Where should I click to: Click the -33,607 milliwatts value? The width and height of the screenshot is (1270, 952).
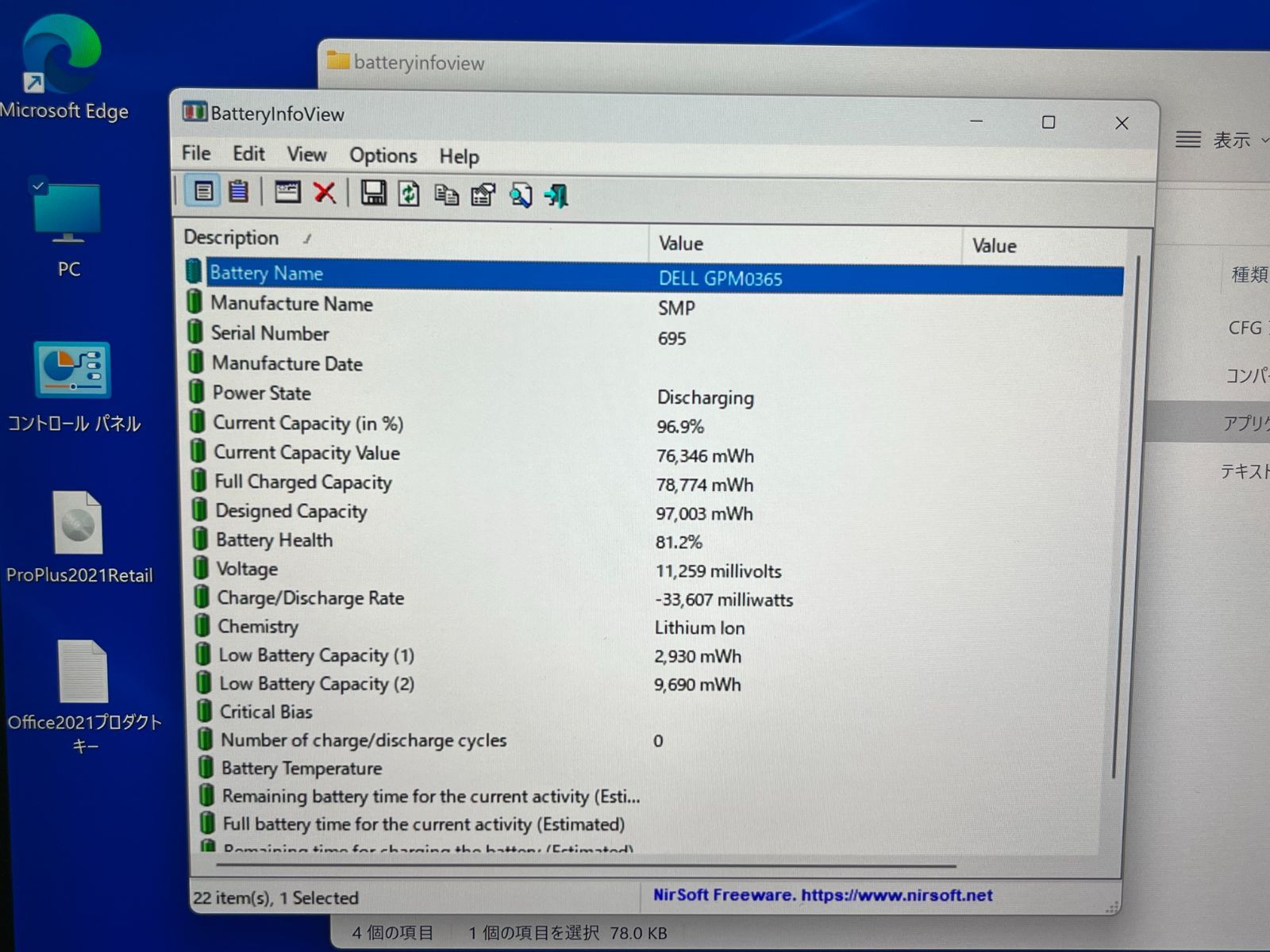(723, 600)
